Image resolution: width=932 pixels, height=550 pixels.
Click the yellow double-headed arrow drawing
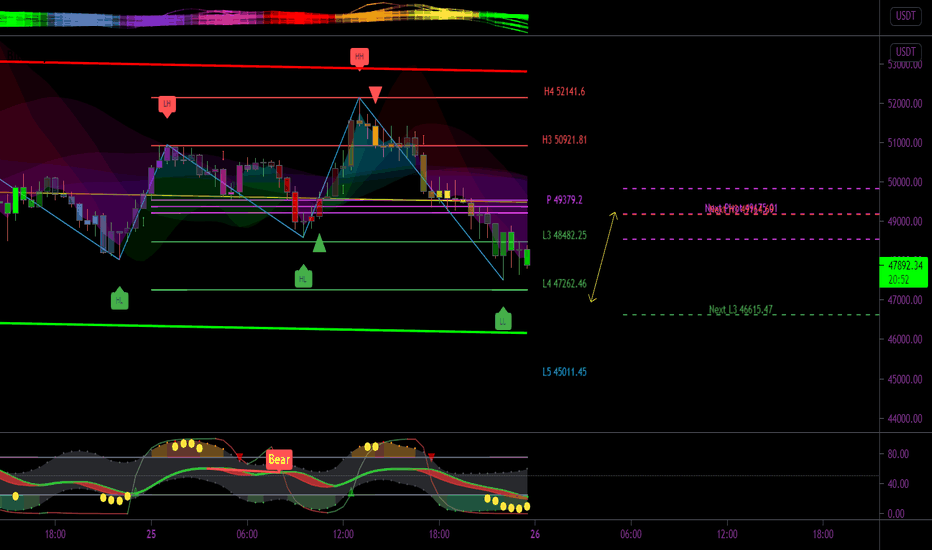(x=603, y=257)
